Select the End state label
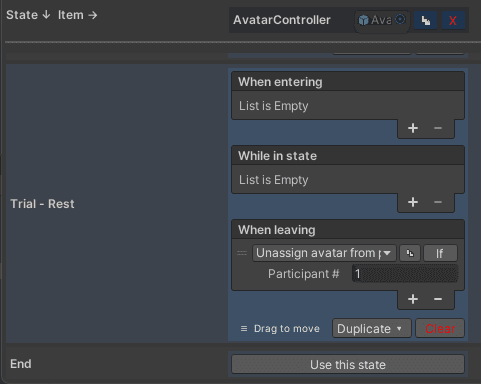This screenshot has height=384, width=481. click(x=21, y=364)
